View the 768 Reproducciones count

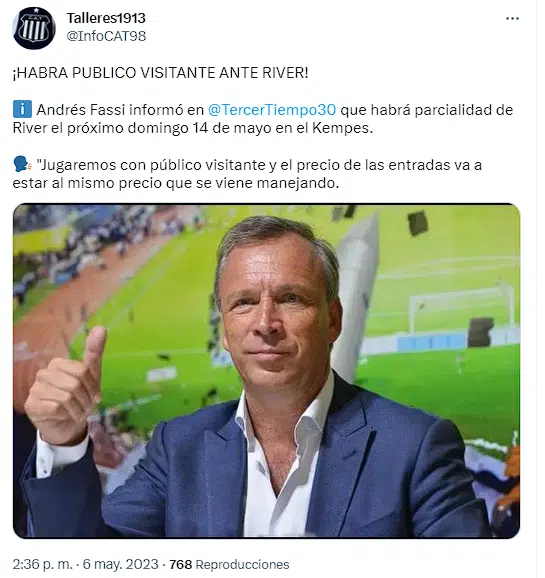[229, 564]
